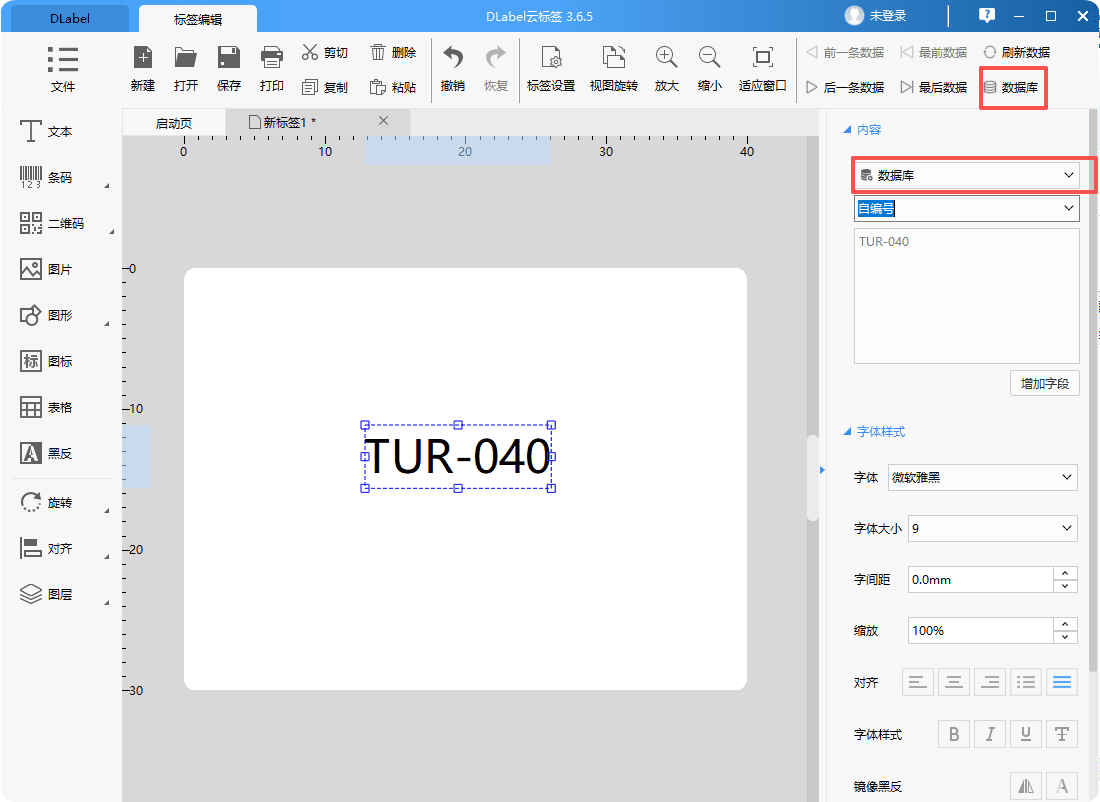
Task: Select the 条码 barcode tool
Action: pyautogui.click(x=46, y=178)
